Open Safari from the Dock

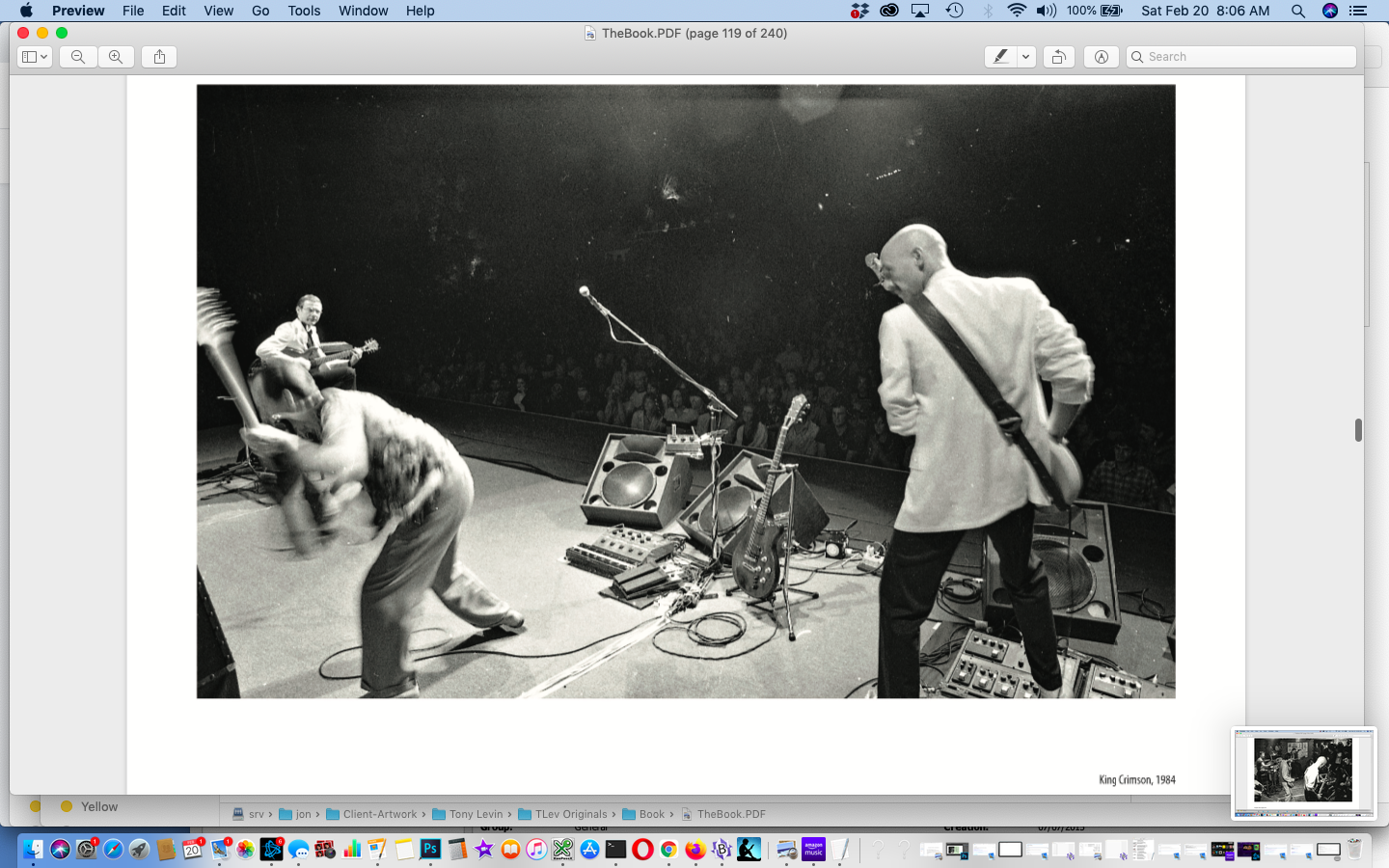pos(113,849)
